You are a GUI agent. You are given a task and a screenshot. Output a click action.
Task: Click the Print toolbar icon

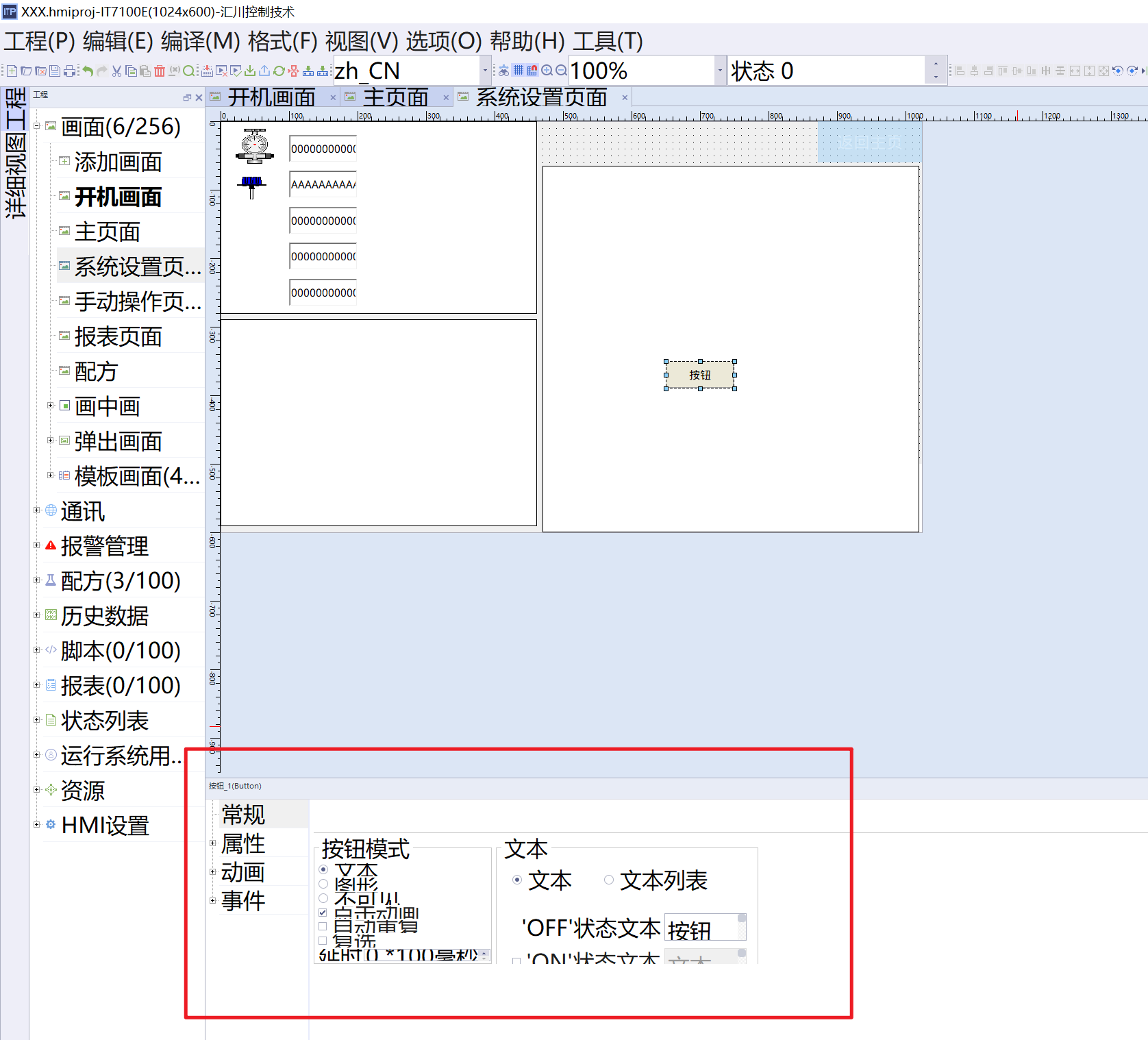(x=69, y=71)
